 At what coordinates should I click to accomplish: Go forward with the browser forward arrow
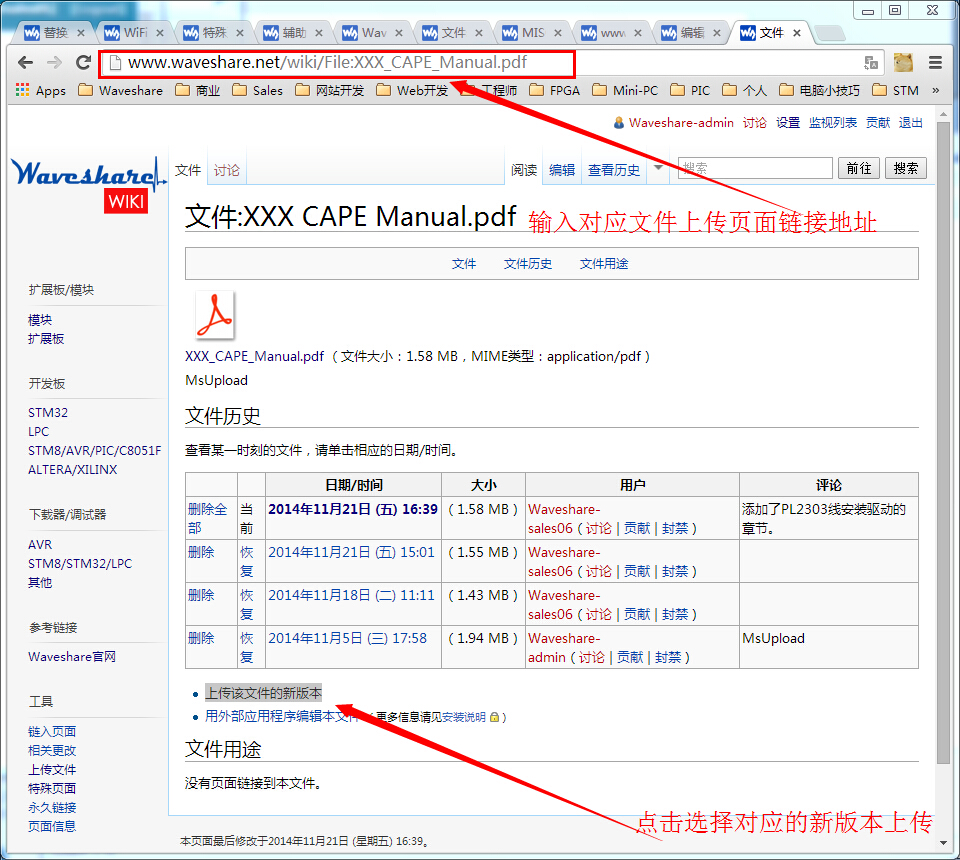click(x=54, y=62)
